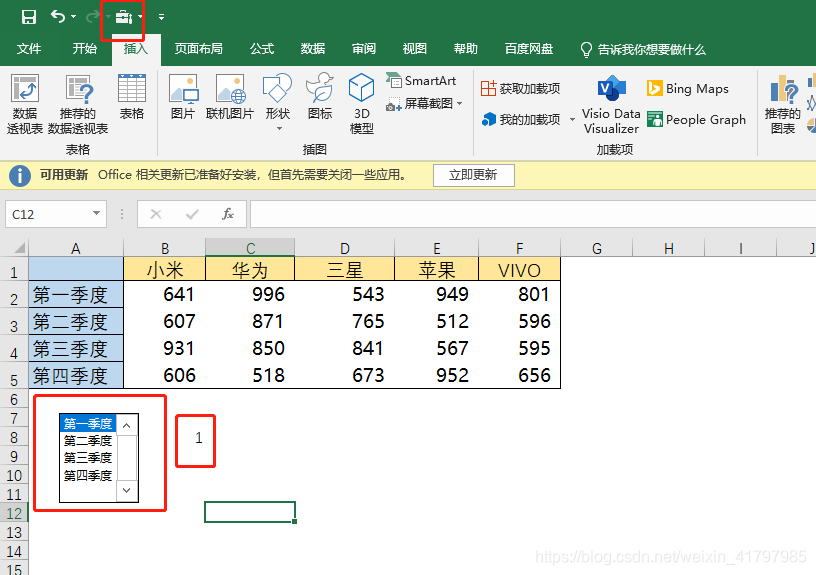Insert People Graph add-in

point(696,120)
